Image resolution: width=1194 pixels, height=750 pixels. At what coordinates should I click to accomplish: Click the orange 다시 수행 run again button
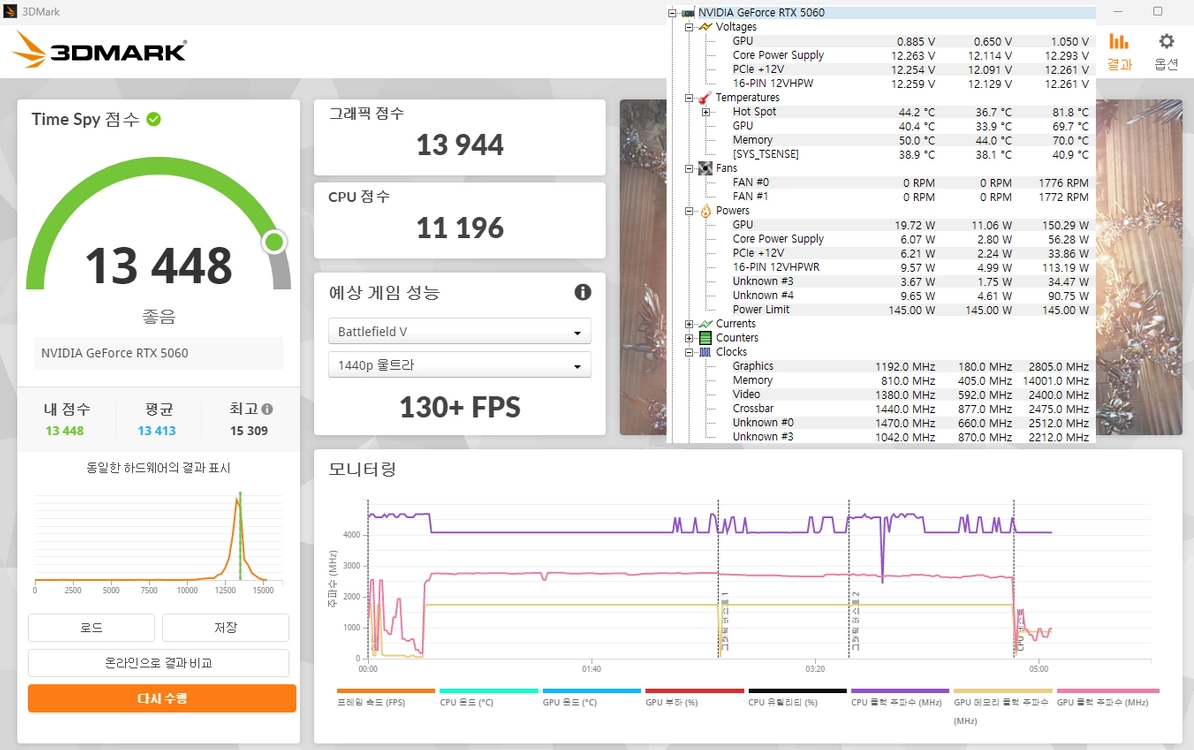(x=162, y=698)
